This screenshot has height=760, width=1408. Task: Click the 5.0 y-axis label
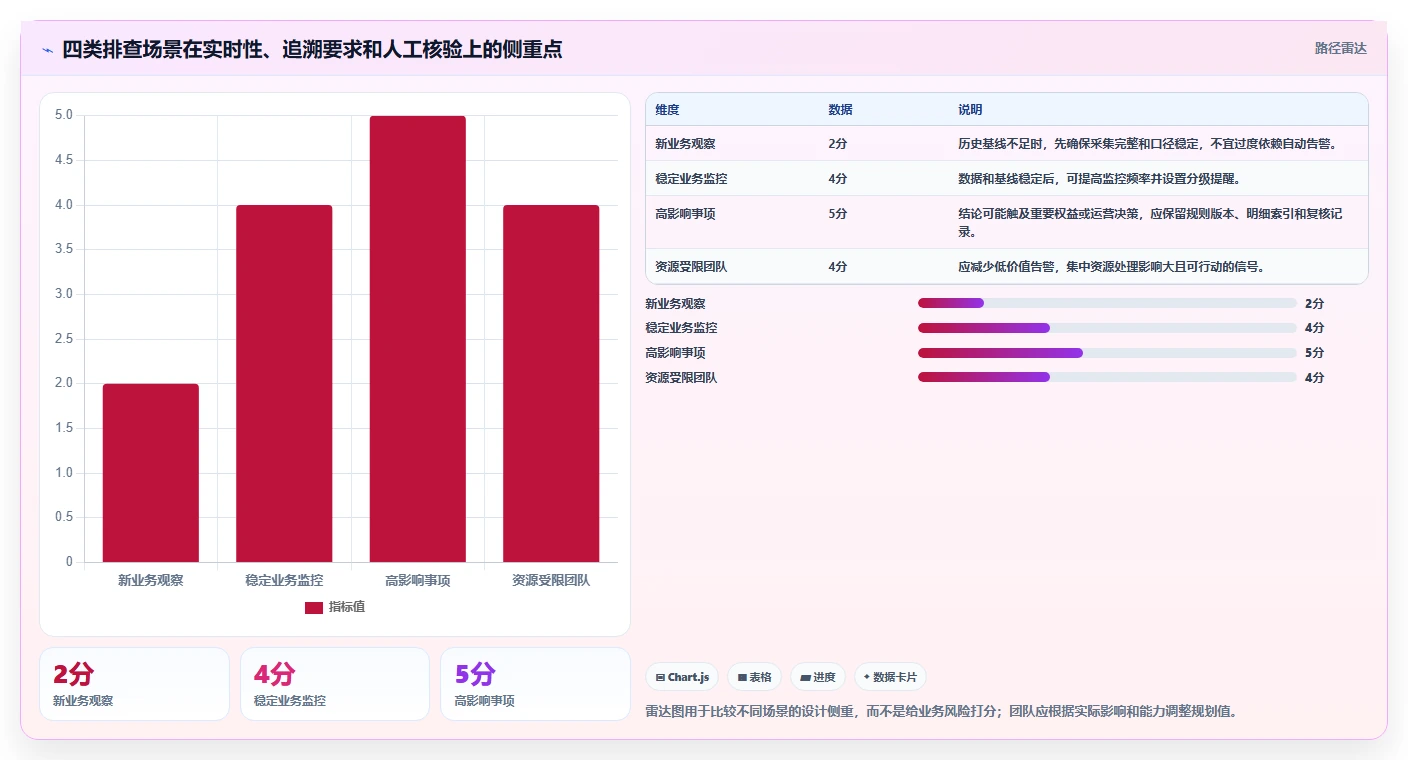pos(63,115)
